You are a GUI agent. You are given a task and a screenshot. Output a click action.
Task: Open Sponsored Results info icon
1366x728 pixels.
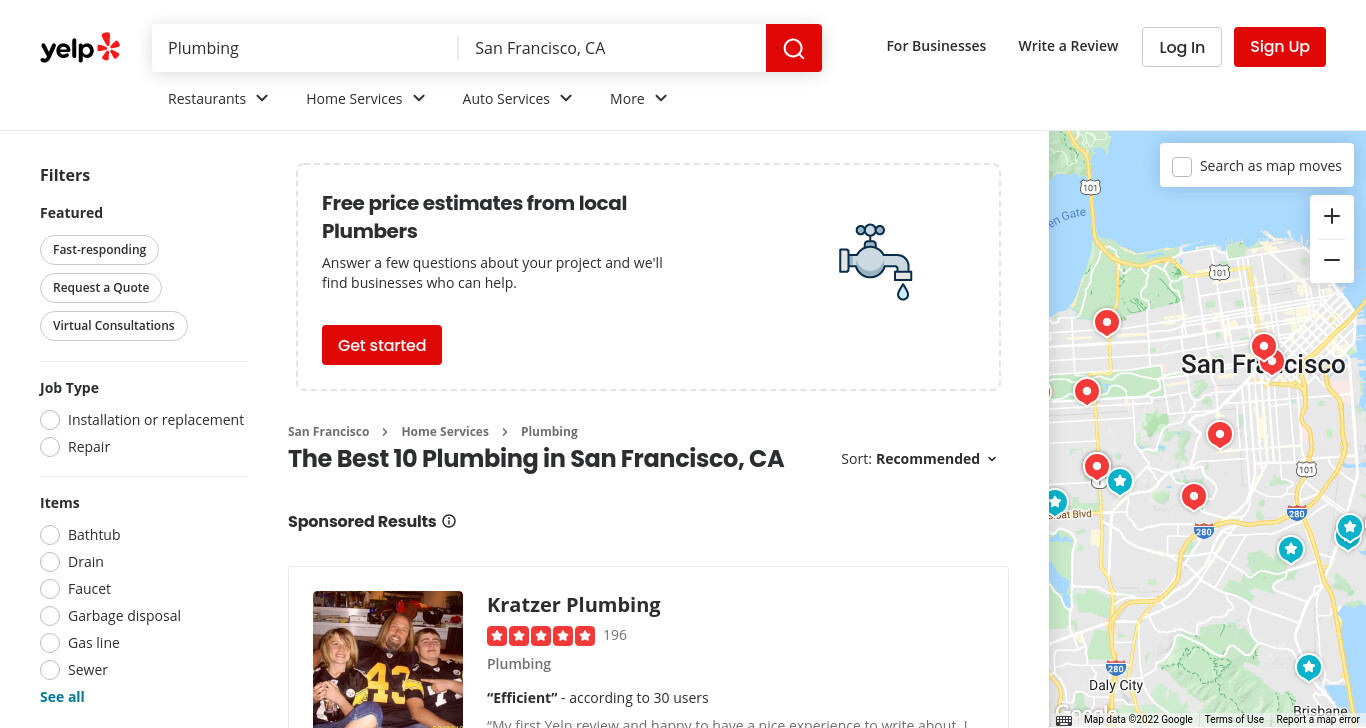(449, 521)
